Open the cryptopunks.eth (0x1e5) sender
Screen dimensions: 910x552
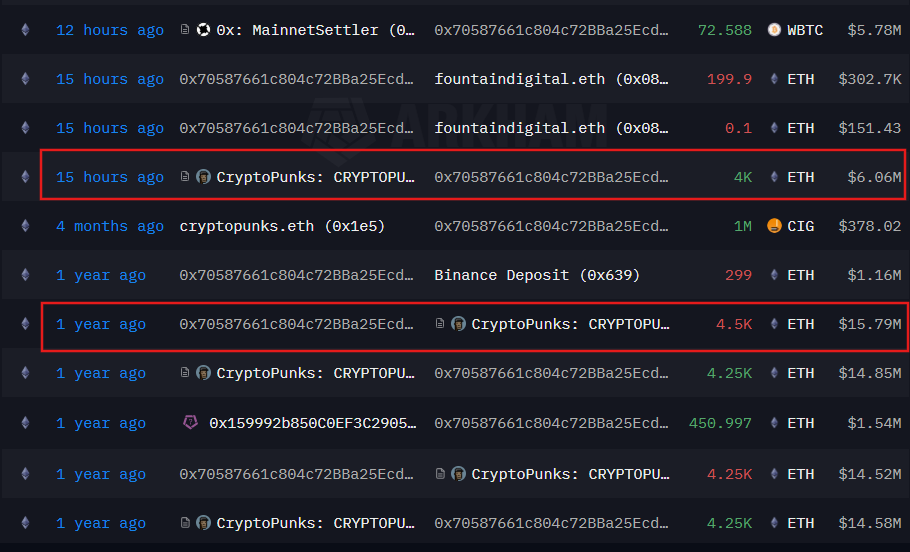[282, 226]
